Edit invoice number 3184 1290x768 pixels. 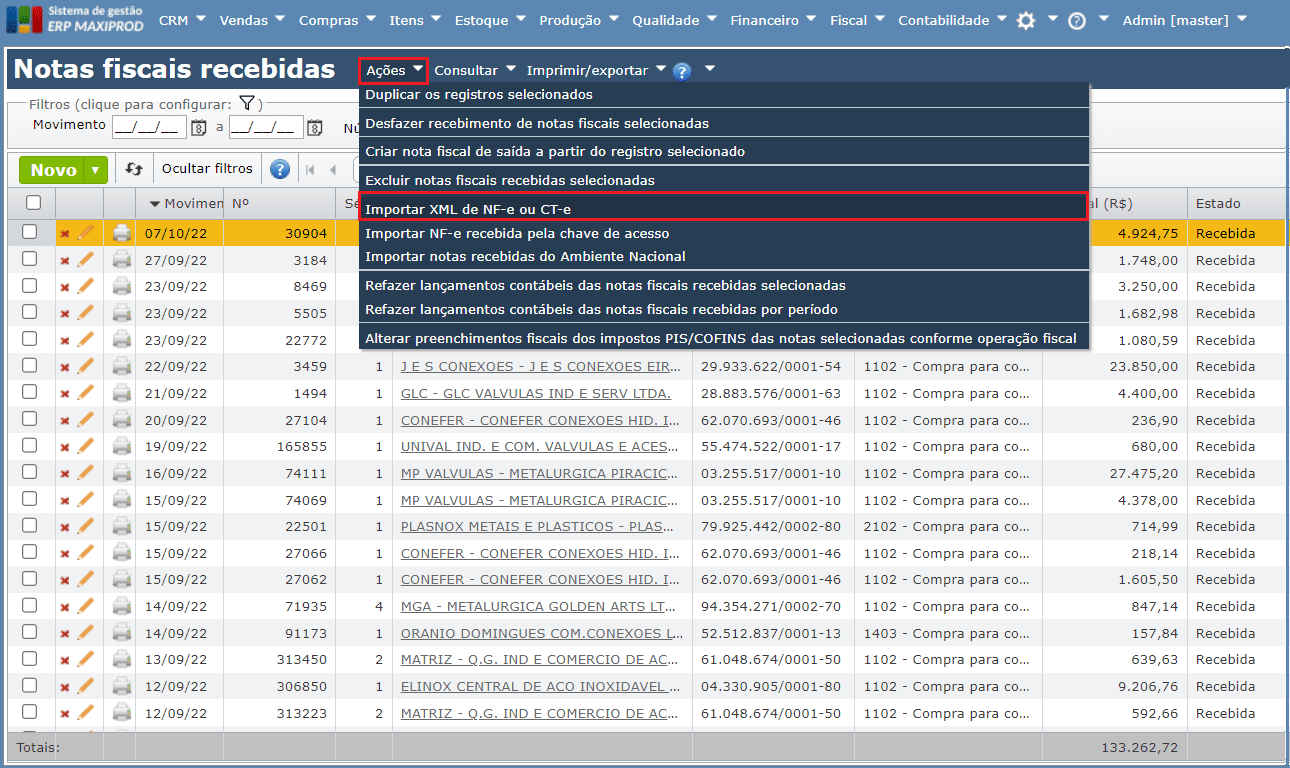86,260
